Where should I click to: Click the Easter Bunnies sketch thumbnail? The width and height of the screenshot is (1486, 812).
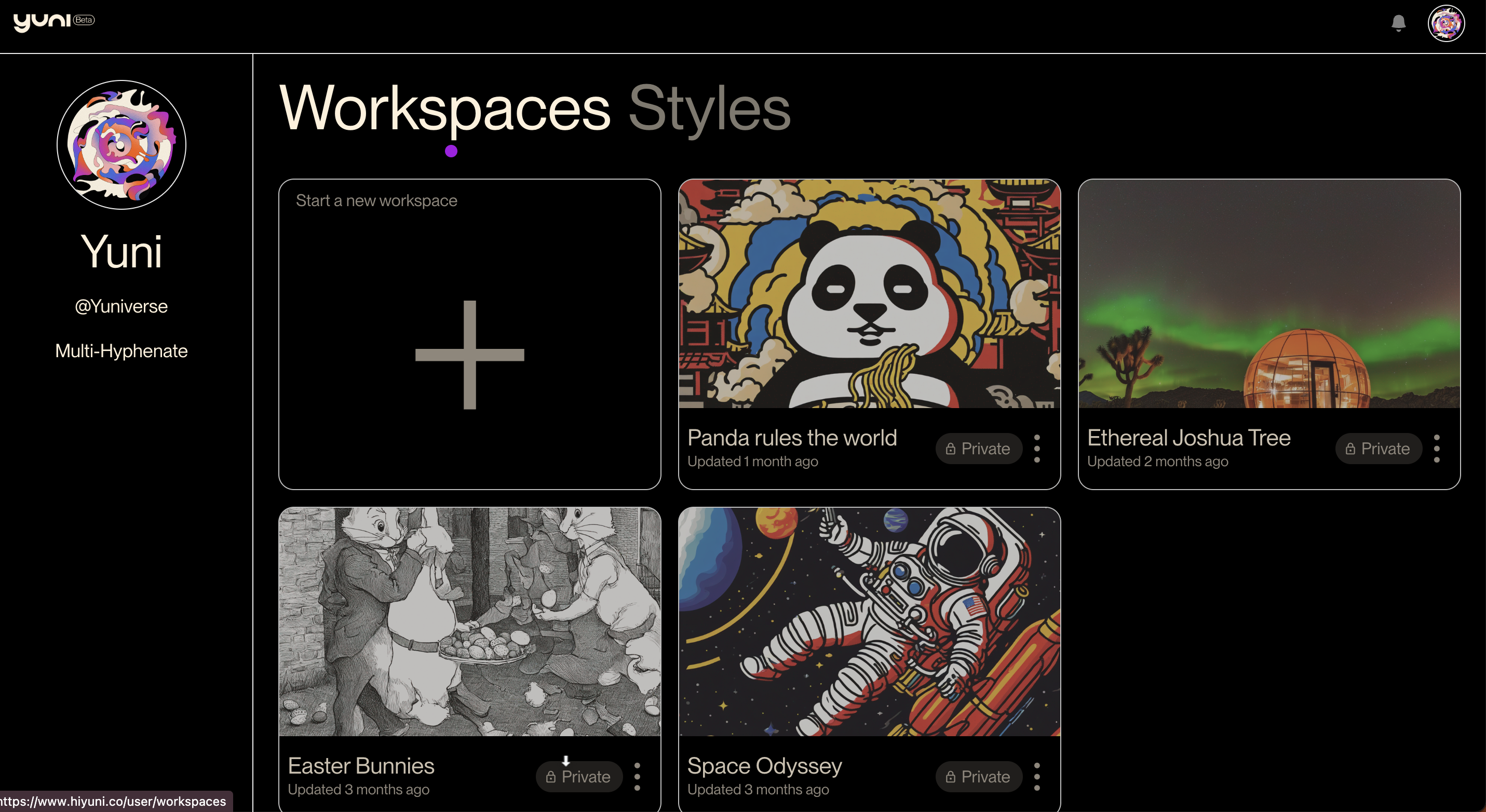tap(469, 621)
